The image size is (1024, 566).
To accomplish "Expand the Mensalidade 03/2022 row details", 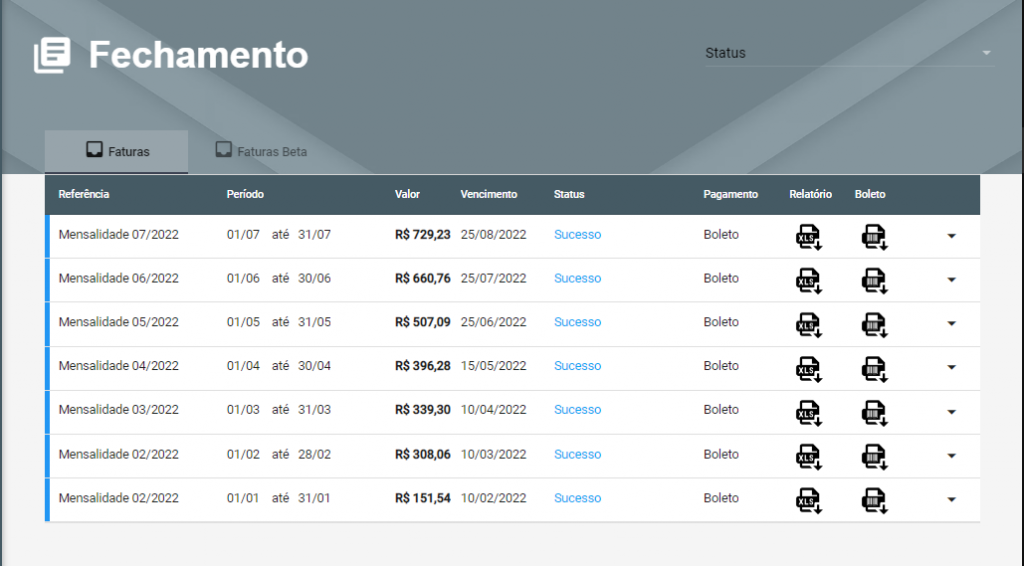I will (x=951, y=411).
